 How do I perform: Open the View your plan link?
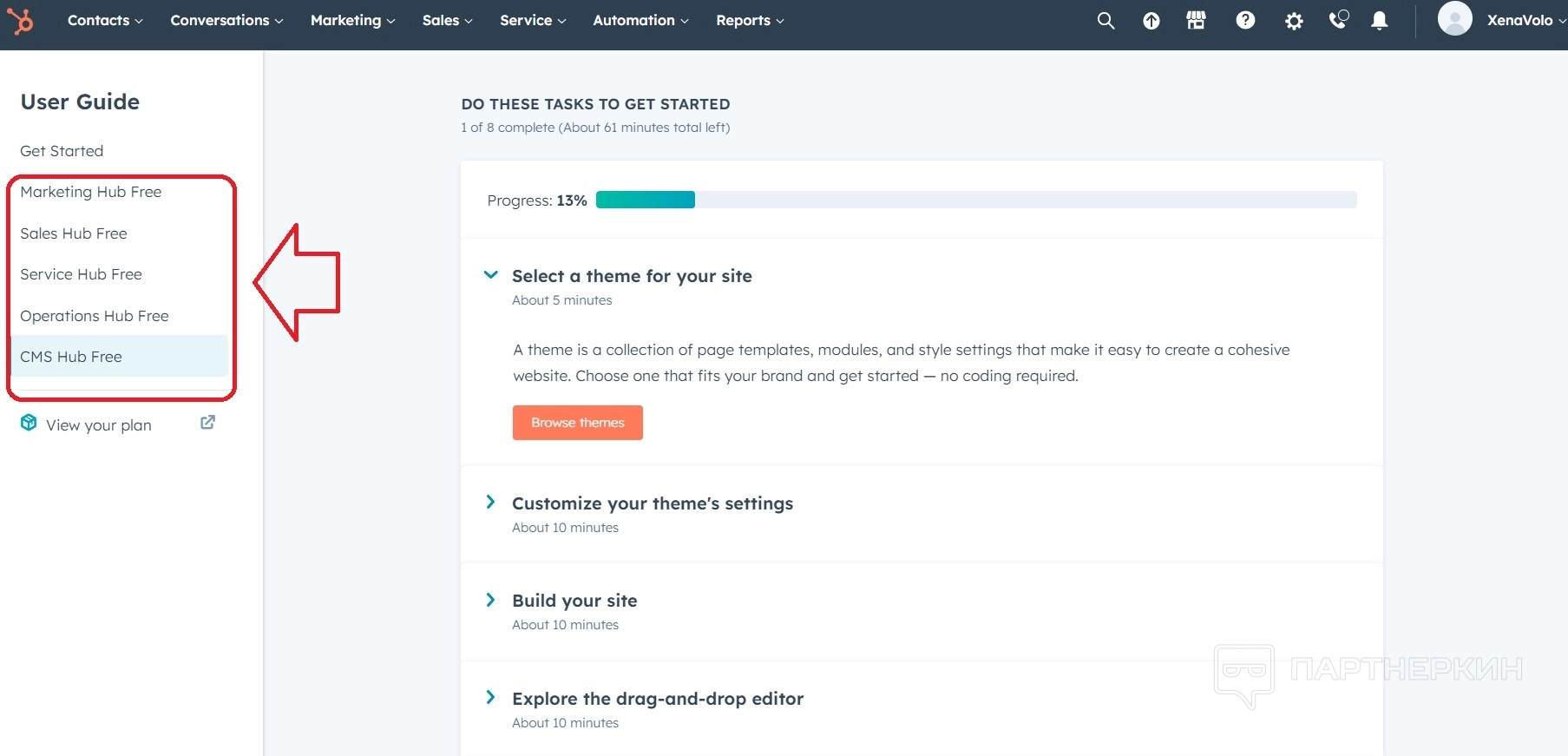coord(98,425)
